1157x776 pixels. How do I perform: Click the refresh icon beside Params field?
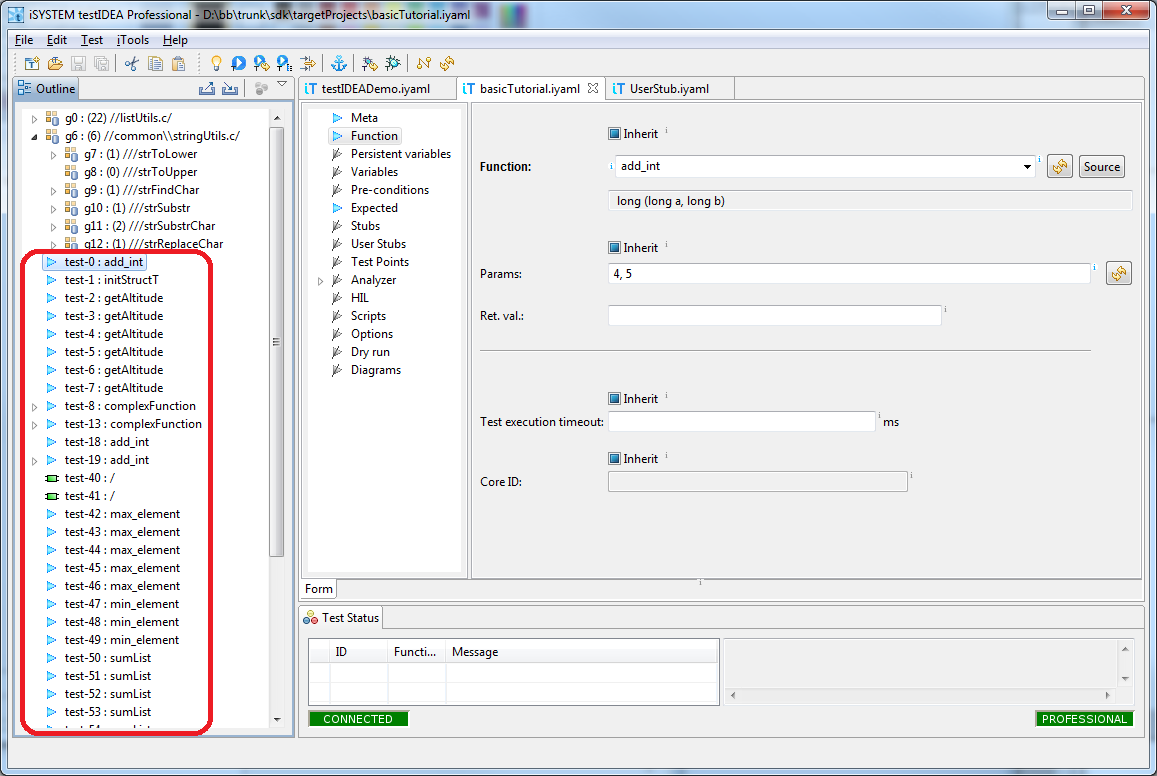[1119, 274]
